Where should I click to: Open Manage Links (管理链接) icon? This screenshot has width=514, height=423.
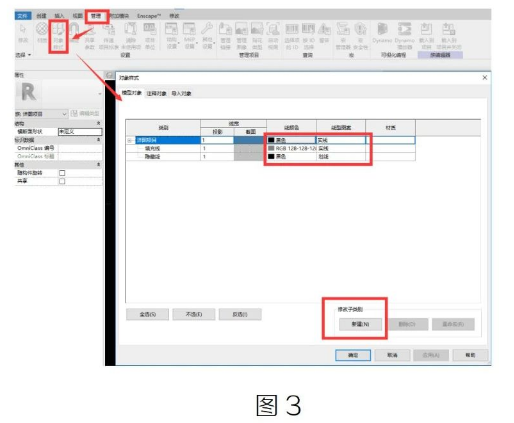point(225,37)
